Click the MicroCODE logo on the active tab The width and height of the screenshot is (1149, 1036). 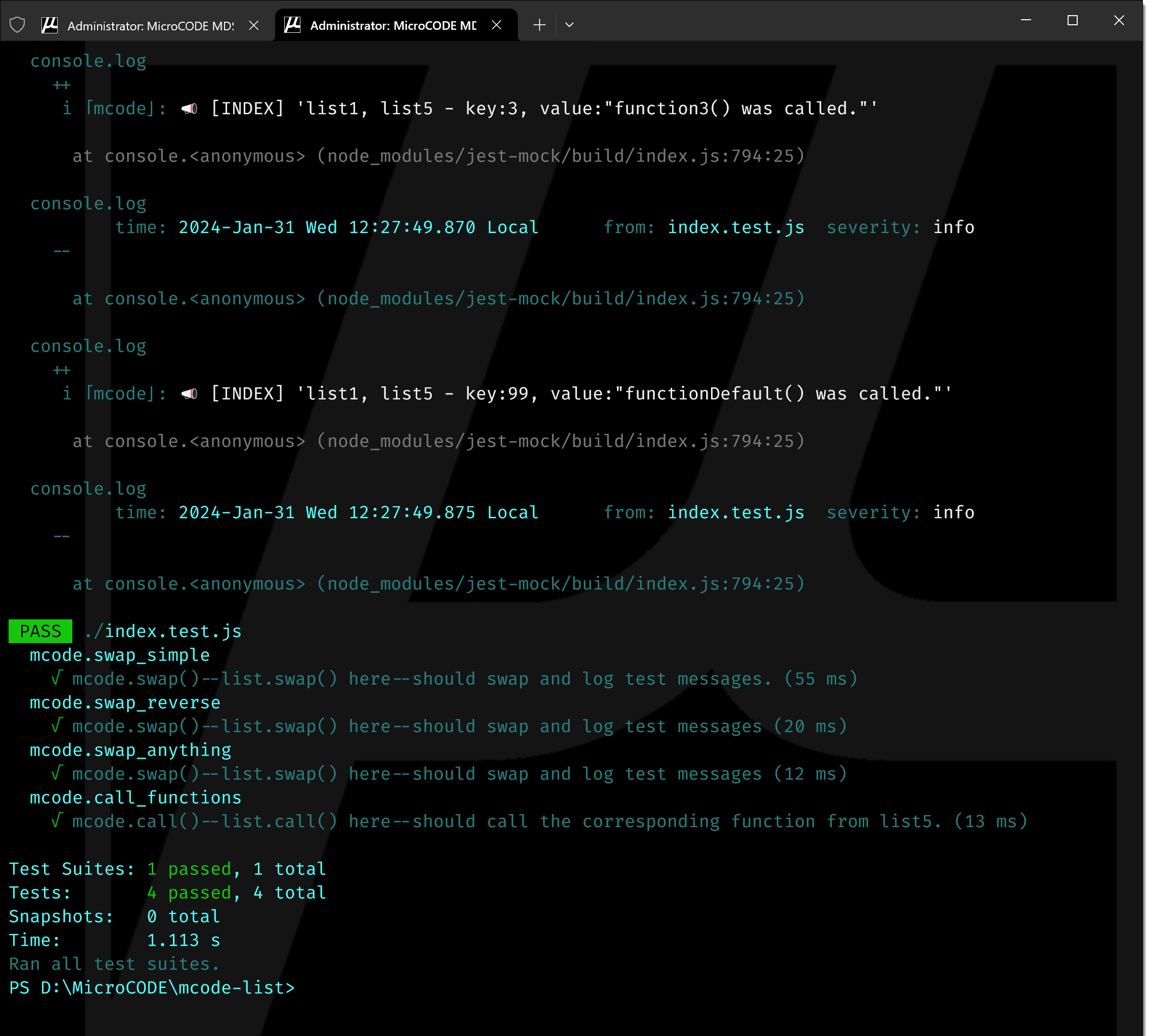[292, 25]
